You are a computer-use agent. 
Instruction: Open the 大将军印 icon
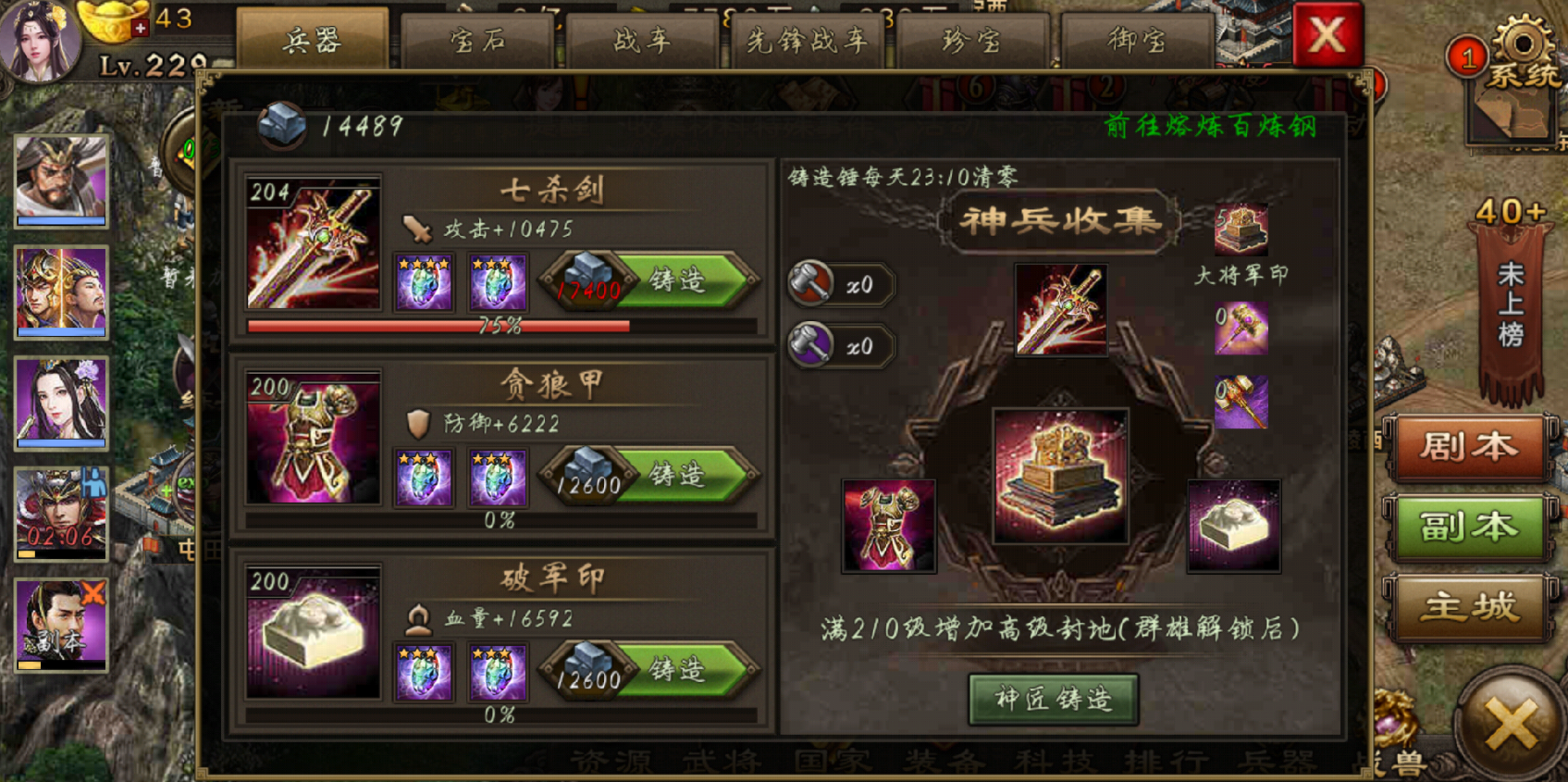tap(1241, 230)
